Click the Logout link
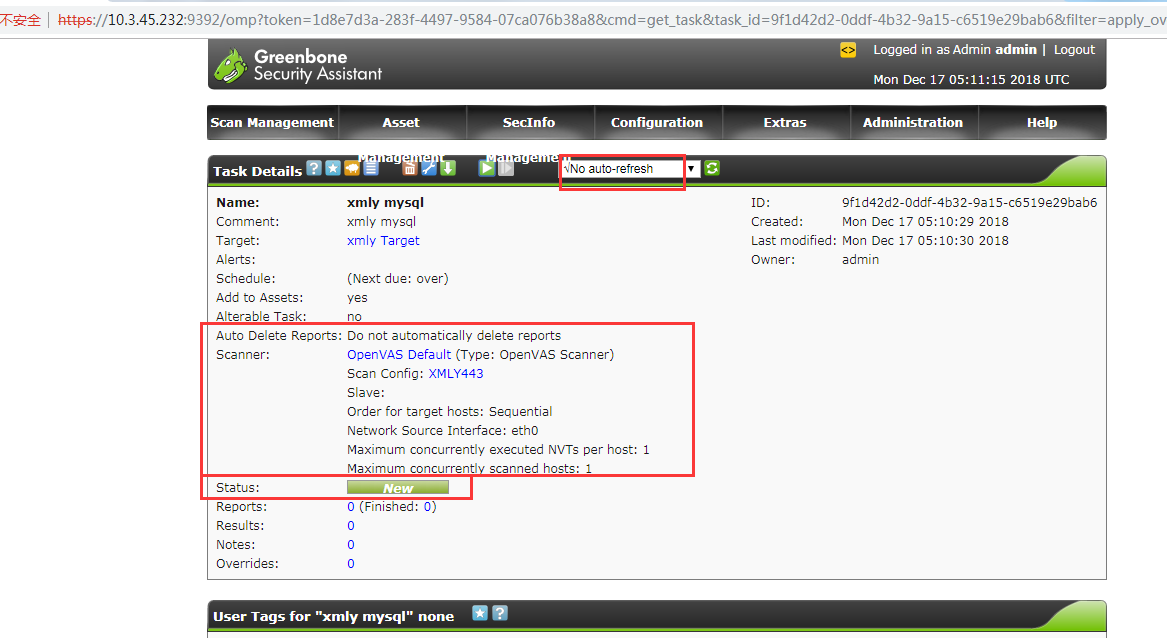Screen dimensions: 1167x638 1074,50
